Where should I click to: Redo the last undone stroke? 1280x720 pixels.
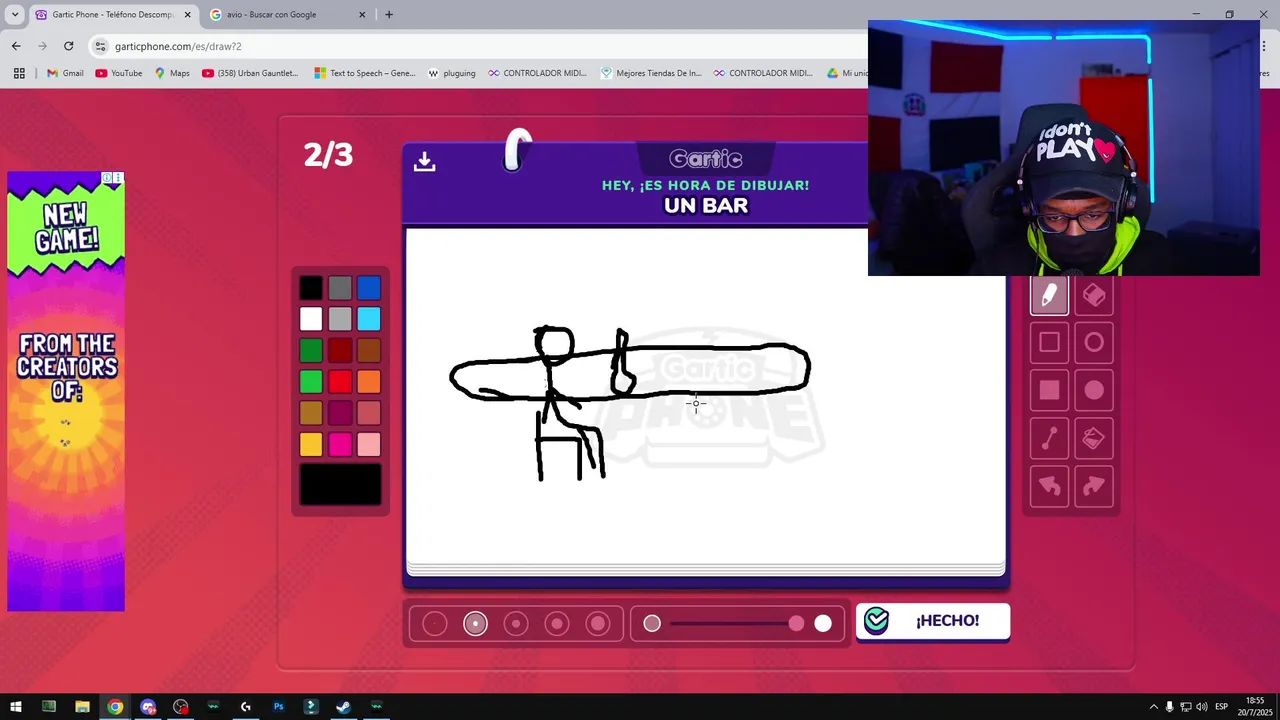coord(1094,486)
